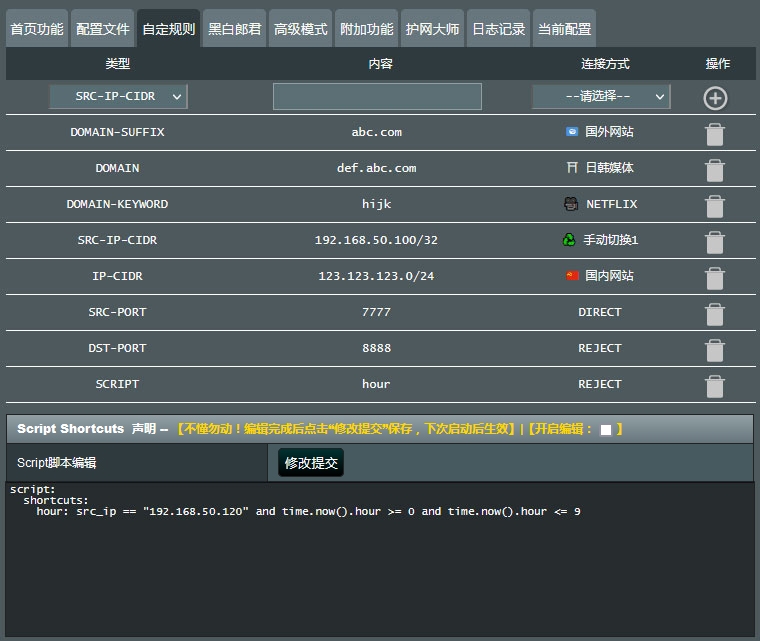Image resolution: width=760 pixels, height=641 pixels.
Task: Trash the 192.168.50.100/32 SRC-IP-CIDR rule
Action: [715, 242]
